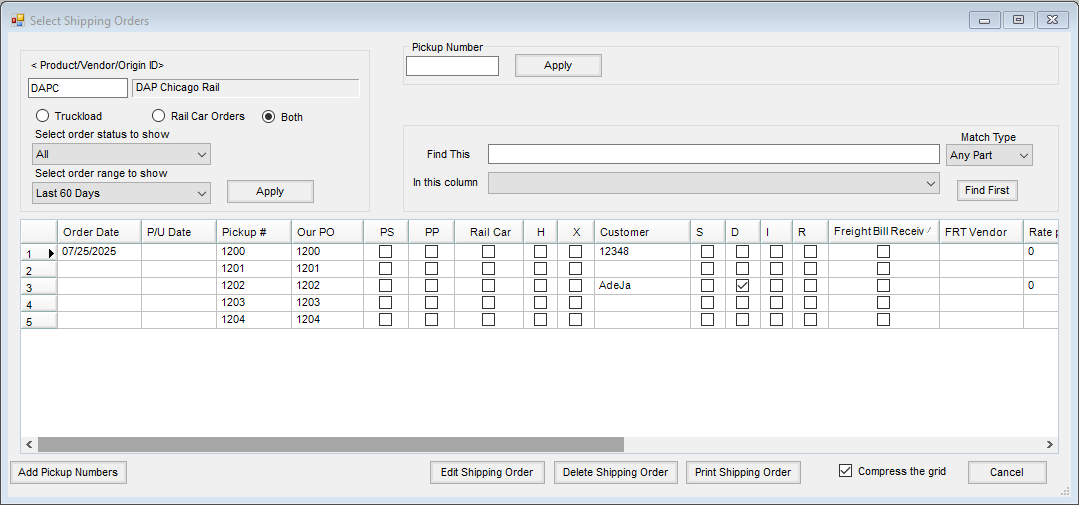Click the FRT Vendor column header
This screenshot has height=505, width=1079.
[x=981, y=232]
